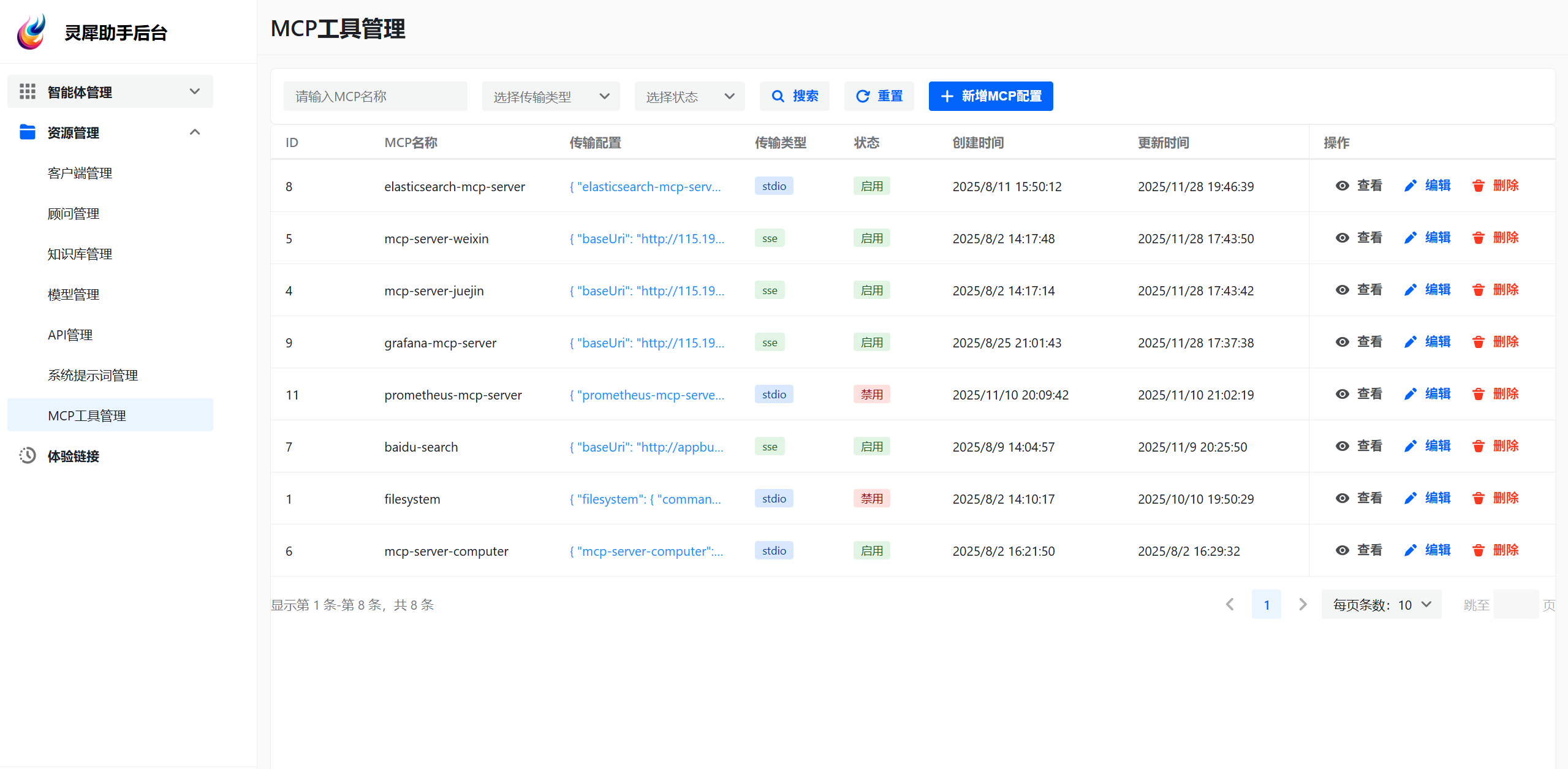
Task: Click the 请输入MCP名称 search field
Action: tap(375, 96)
